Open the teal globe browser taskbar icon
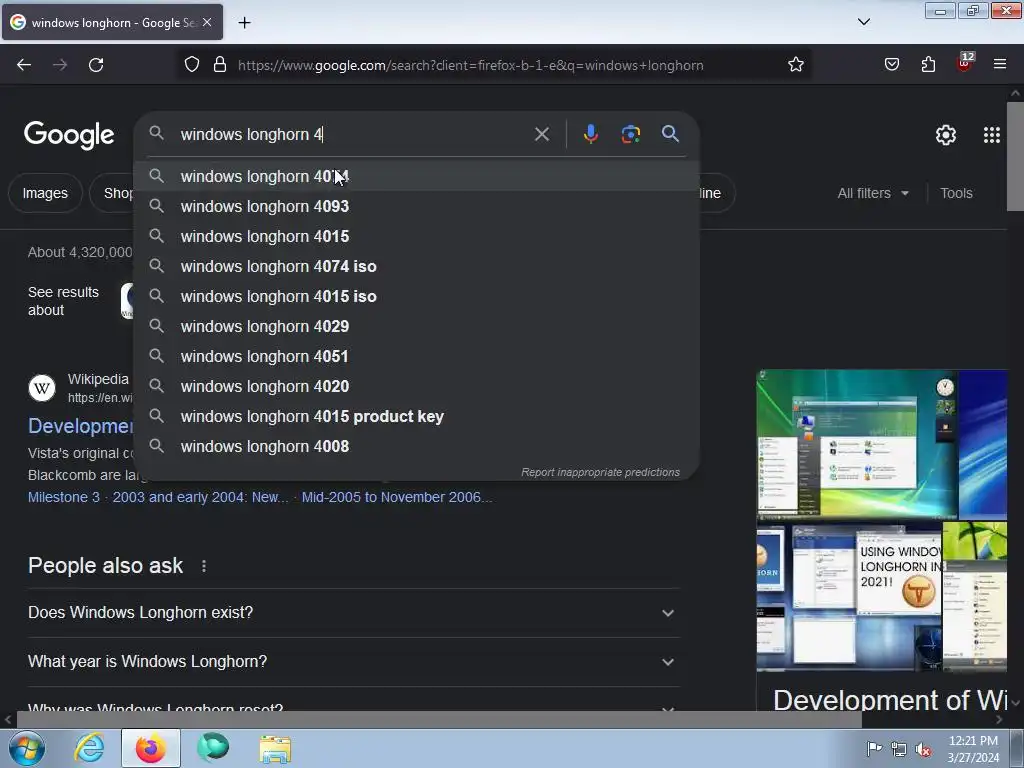The width and height of the screenshot is (1024, 768). coord(213,748)
